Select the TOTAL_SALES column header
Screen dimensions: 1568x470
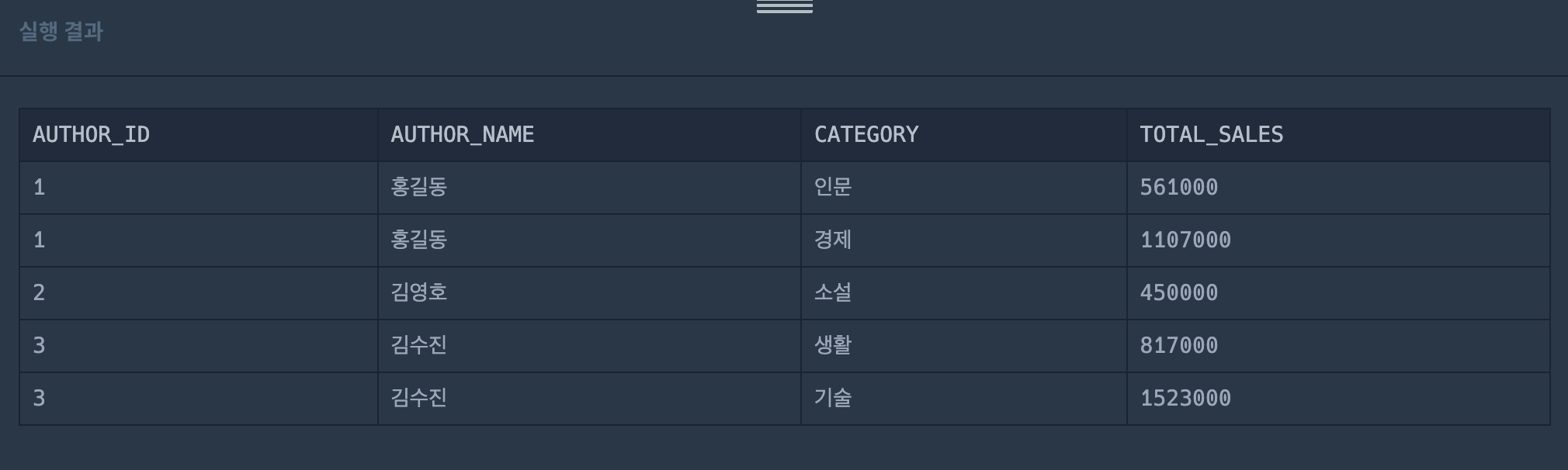click(1211, 135)
